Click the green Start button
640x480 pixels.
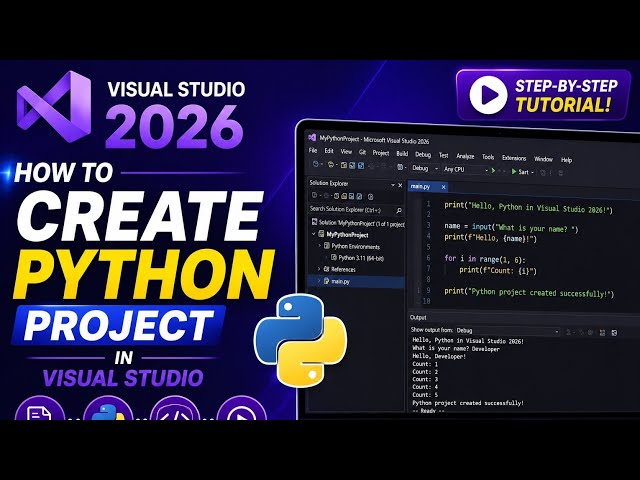pos(520,172)
